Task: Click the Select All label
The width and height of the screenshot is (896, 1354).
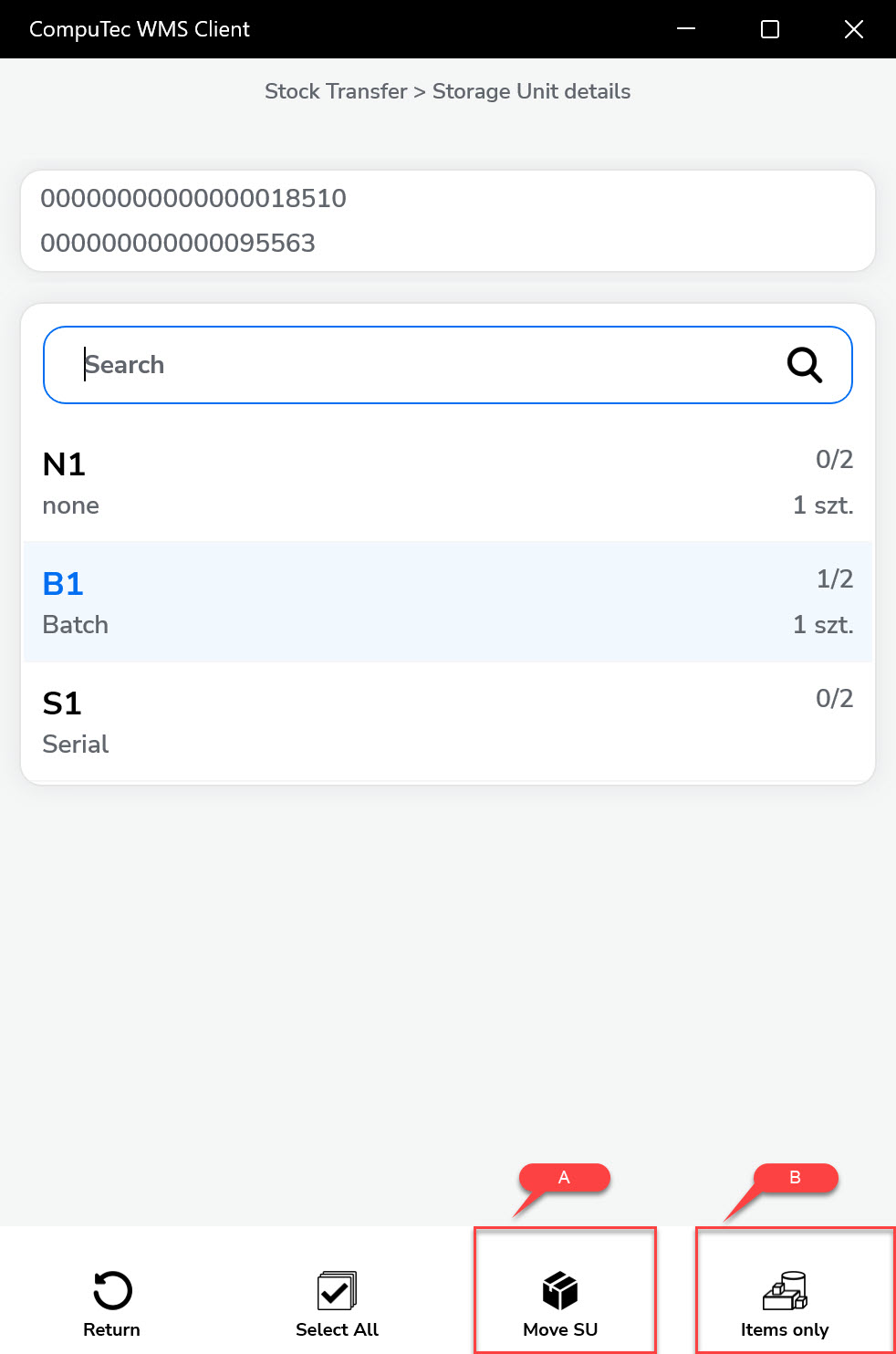Action: pyautogui.click(x=337, y=1329)
